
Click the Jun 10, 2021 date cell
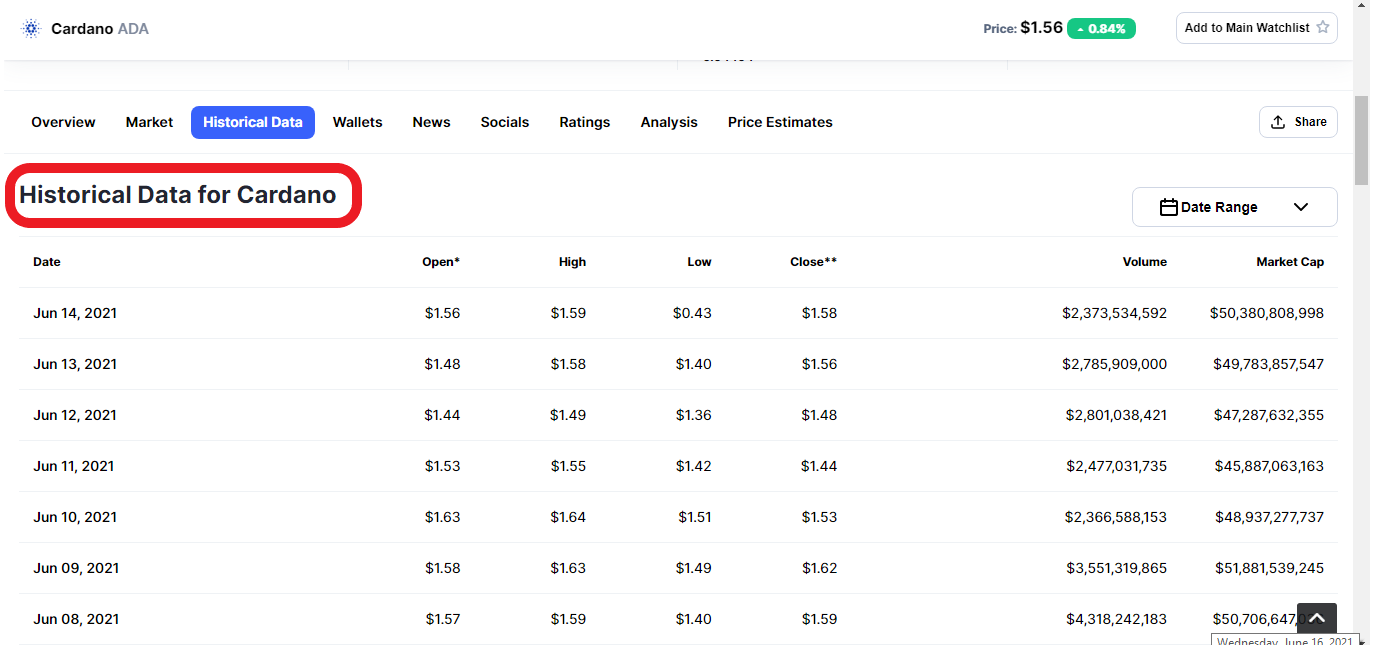tap(75, 517)
